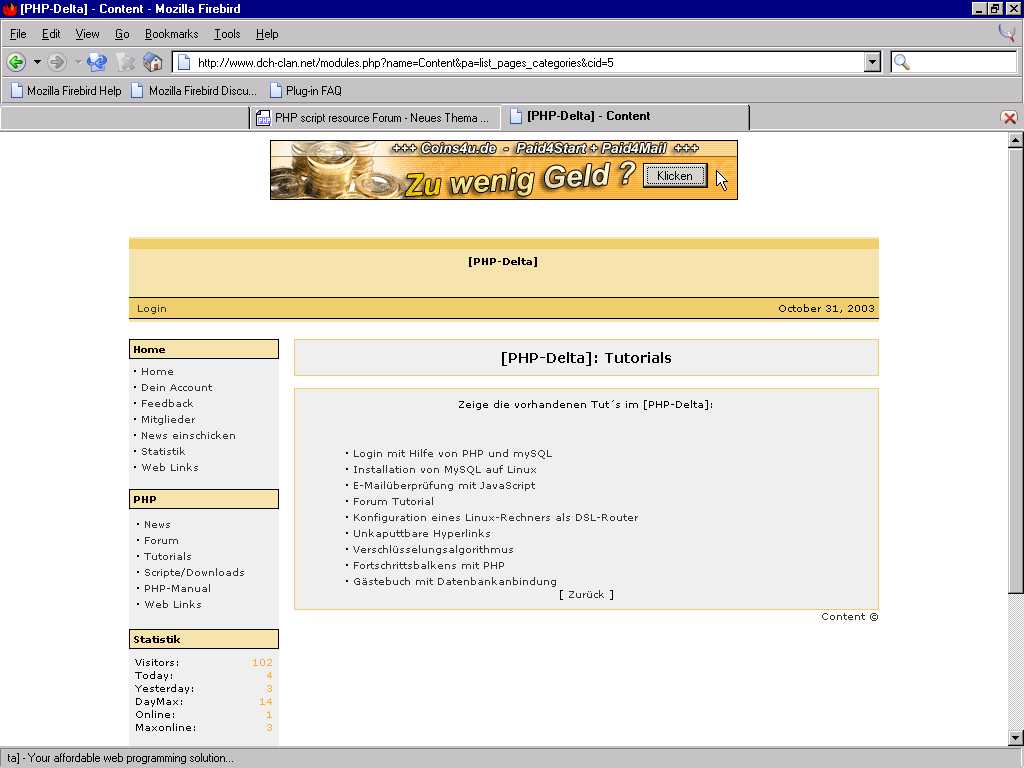Open the Bookmarks menu
This screenshot has height=768, width=1024.
click(171, 34)
